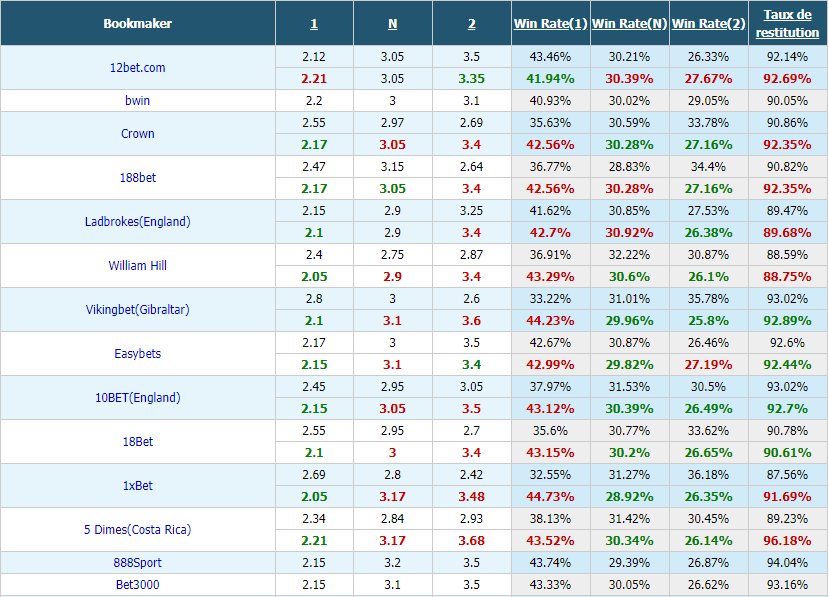The image size is (829, 597).
Task: Select Ladbrokes restitution 89.68%
Action: pyautogui.click(x=787, y=233)
